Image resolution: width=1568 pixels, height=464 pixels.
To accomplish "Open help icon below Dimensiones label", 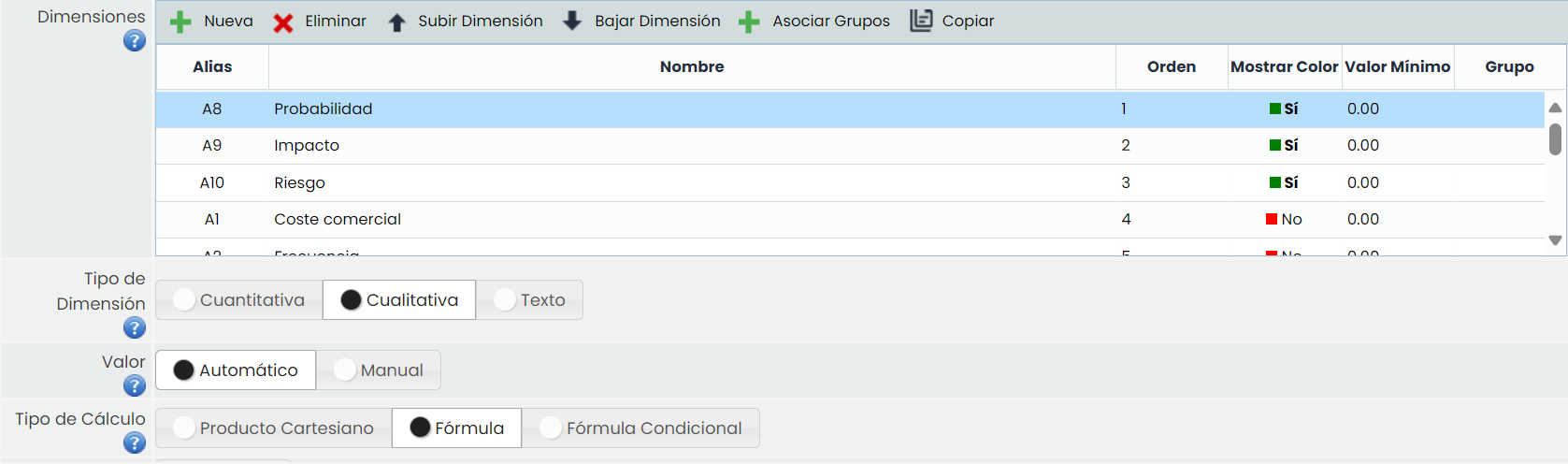I will point(135,41).
